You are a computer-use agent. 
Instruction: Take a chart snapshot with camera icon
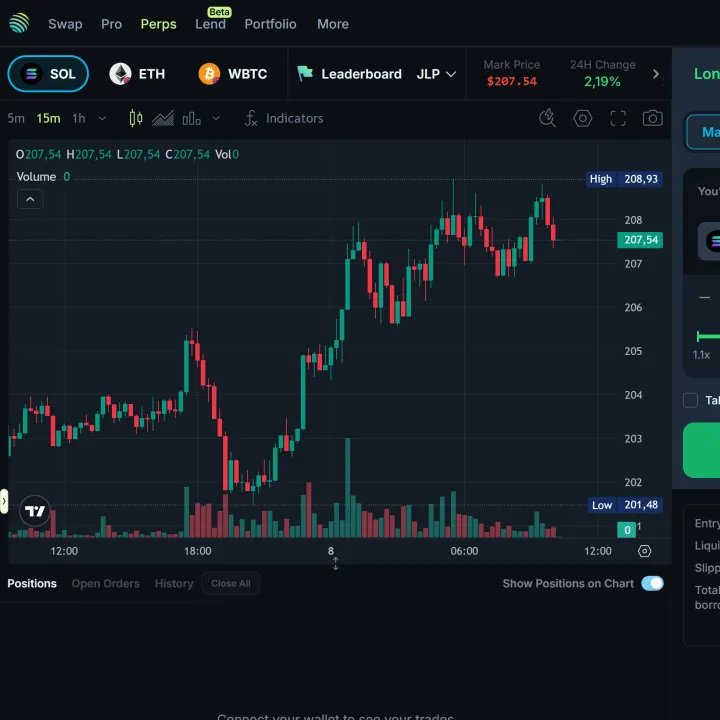pos(653,118)
